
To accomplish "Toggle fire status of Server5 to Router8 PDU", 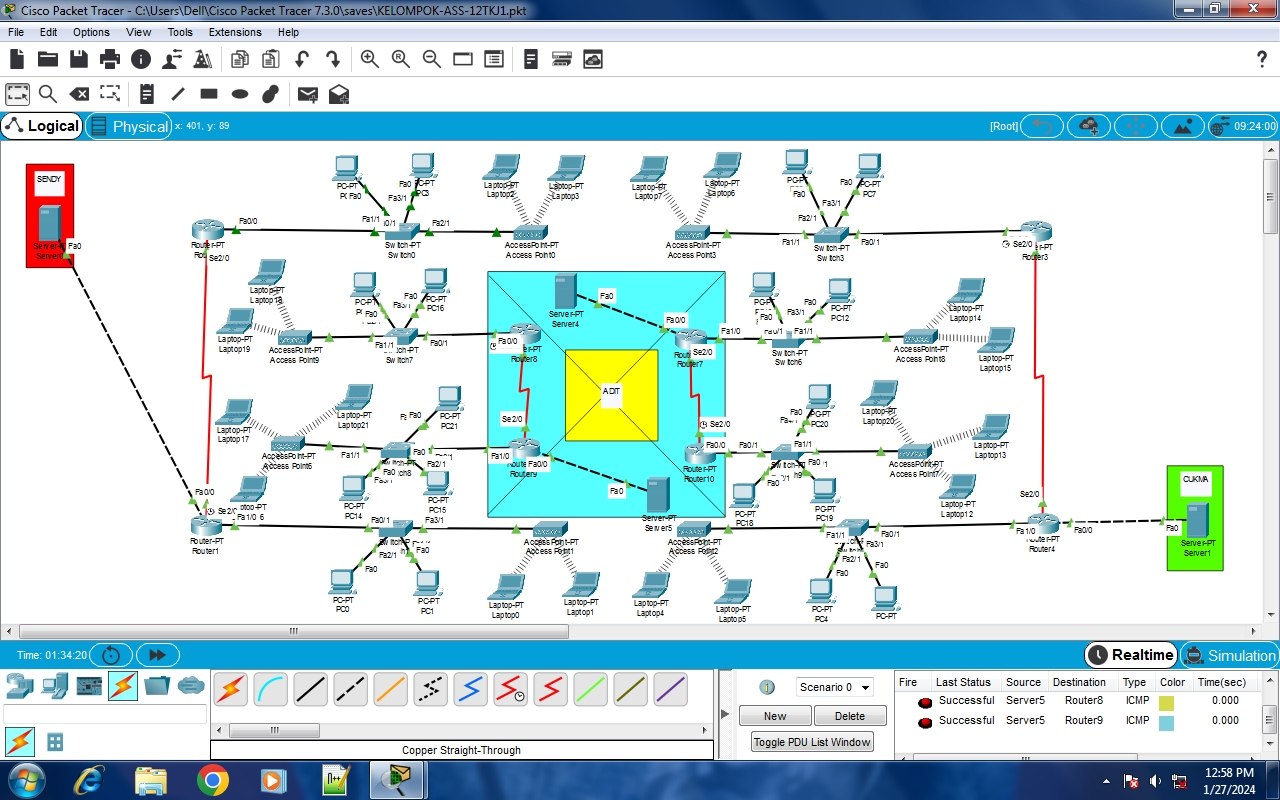I will click(x=925, y=702).
